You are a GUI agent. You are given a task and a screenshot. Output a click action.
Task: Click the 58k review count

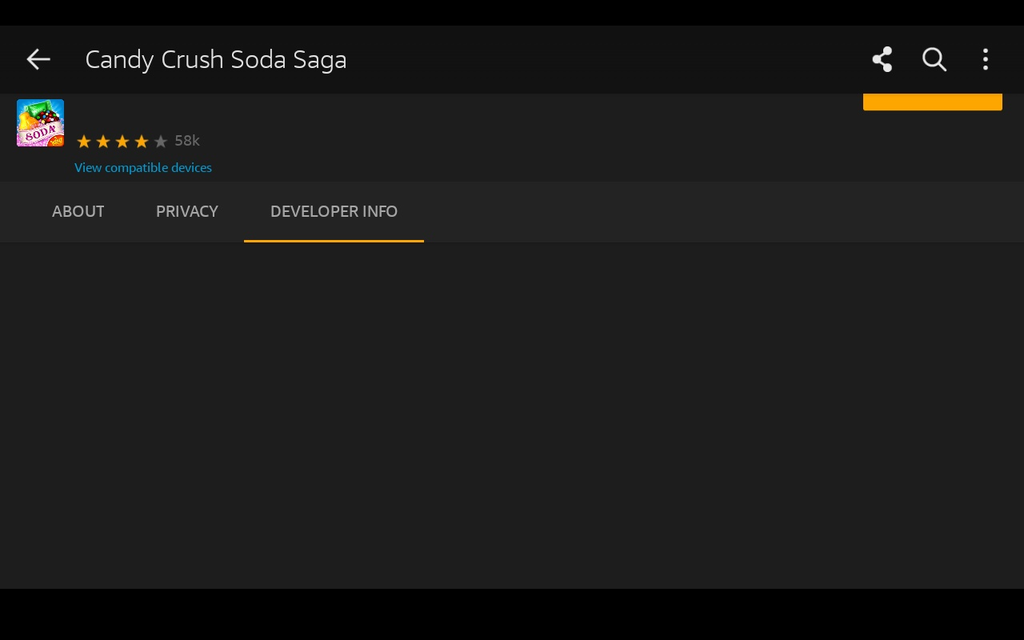[x=187, y=140]
